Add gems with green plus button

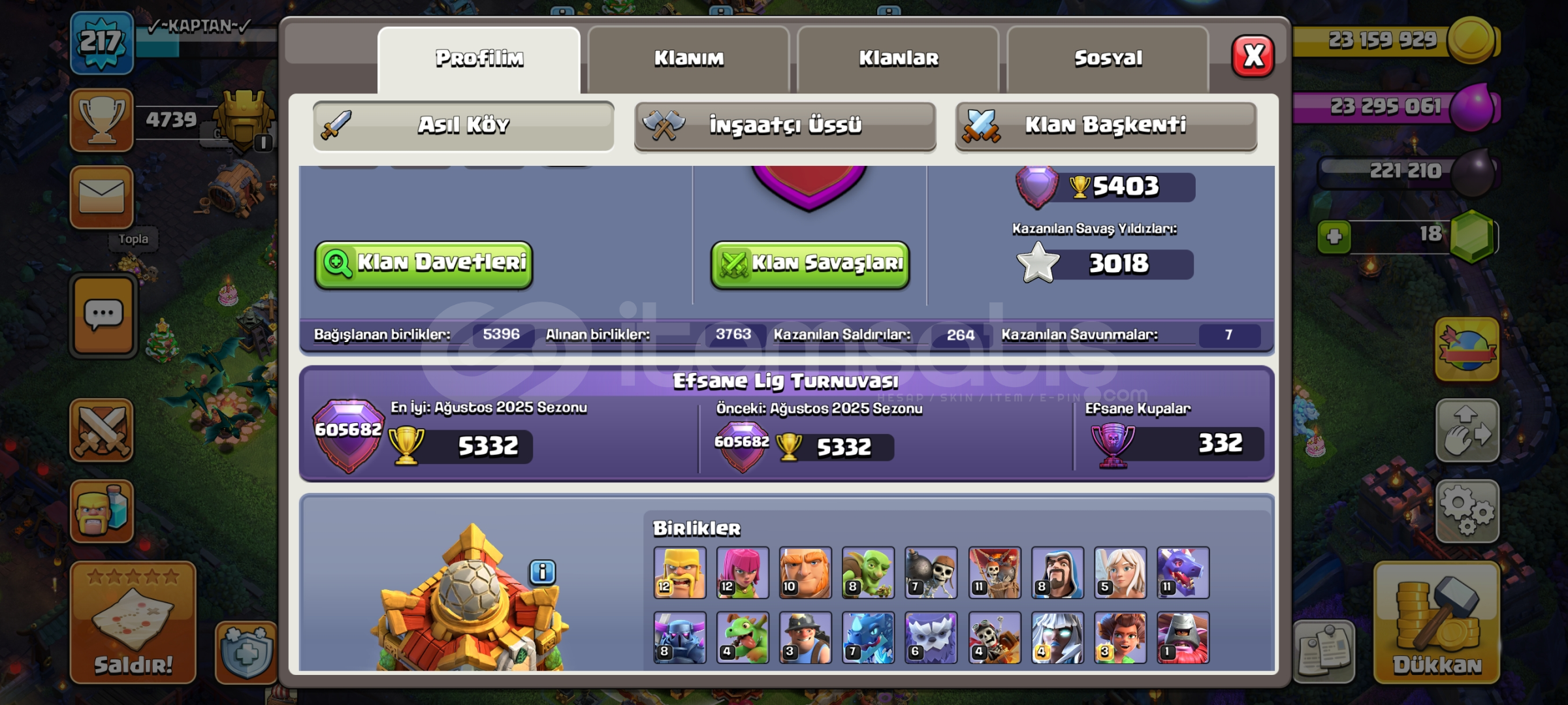click(1334, 236)
